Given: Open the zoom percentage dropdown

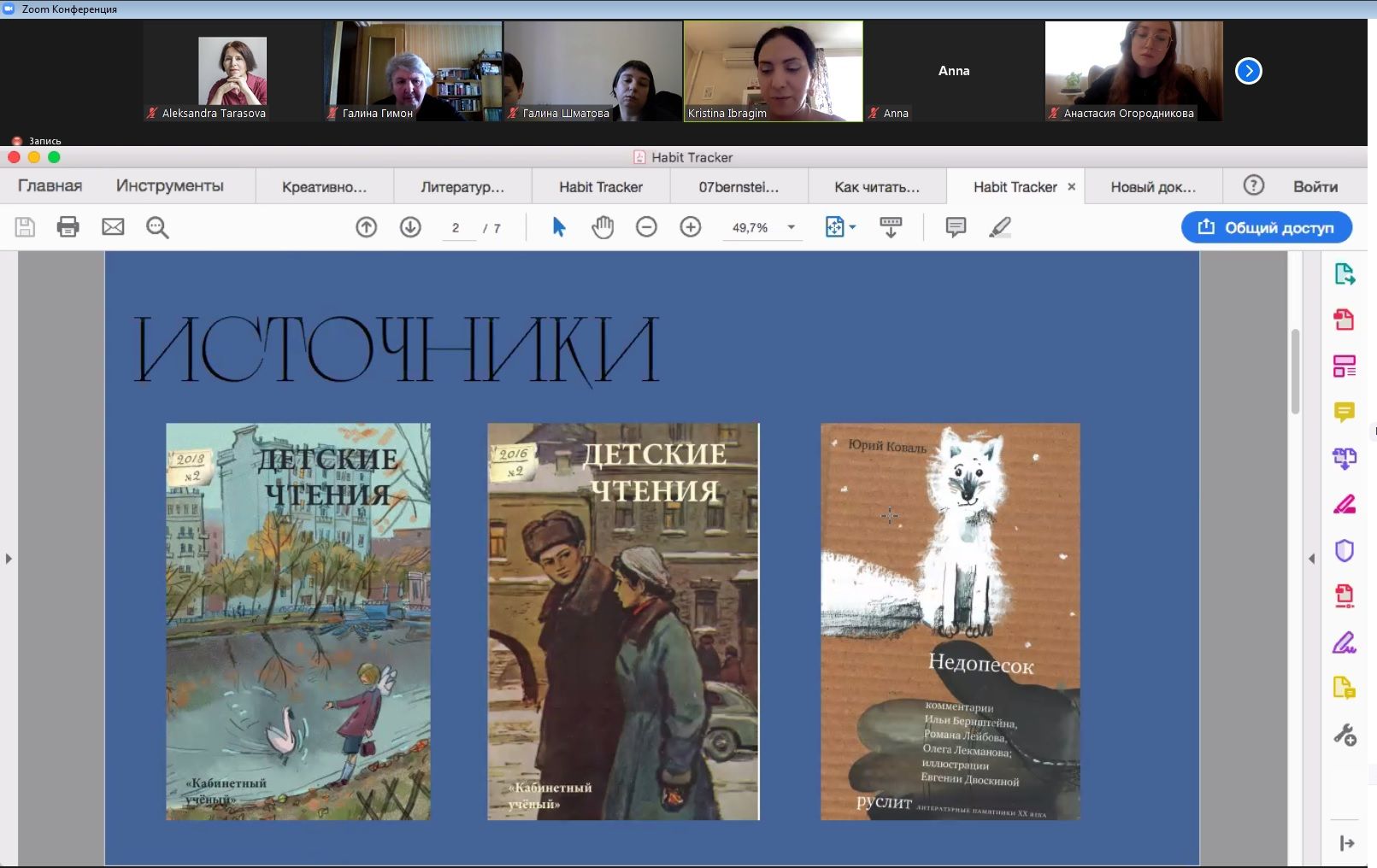Looking at the screenshot, I should [791, 227].
